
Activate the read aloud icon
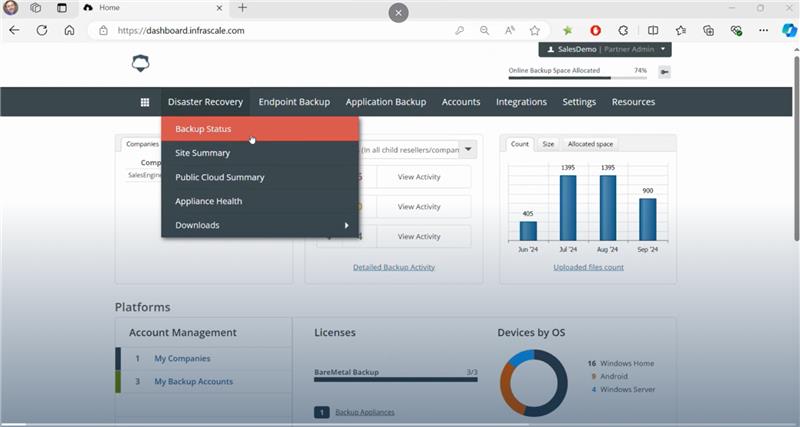(x=510, y=31)
